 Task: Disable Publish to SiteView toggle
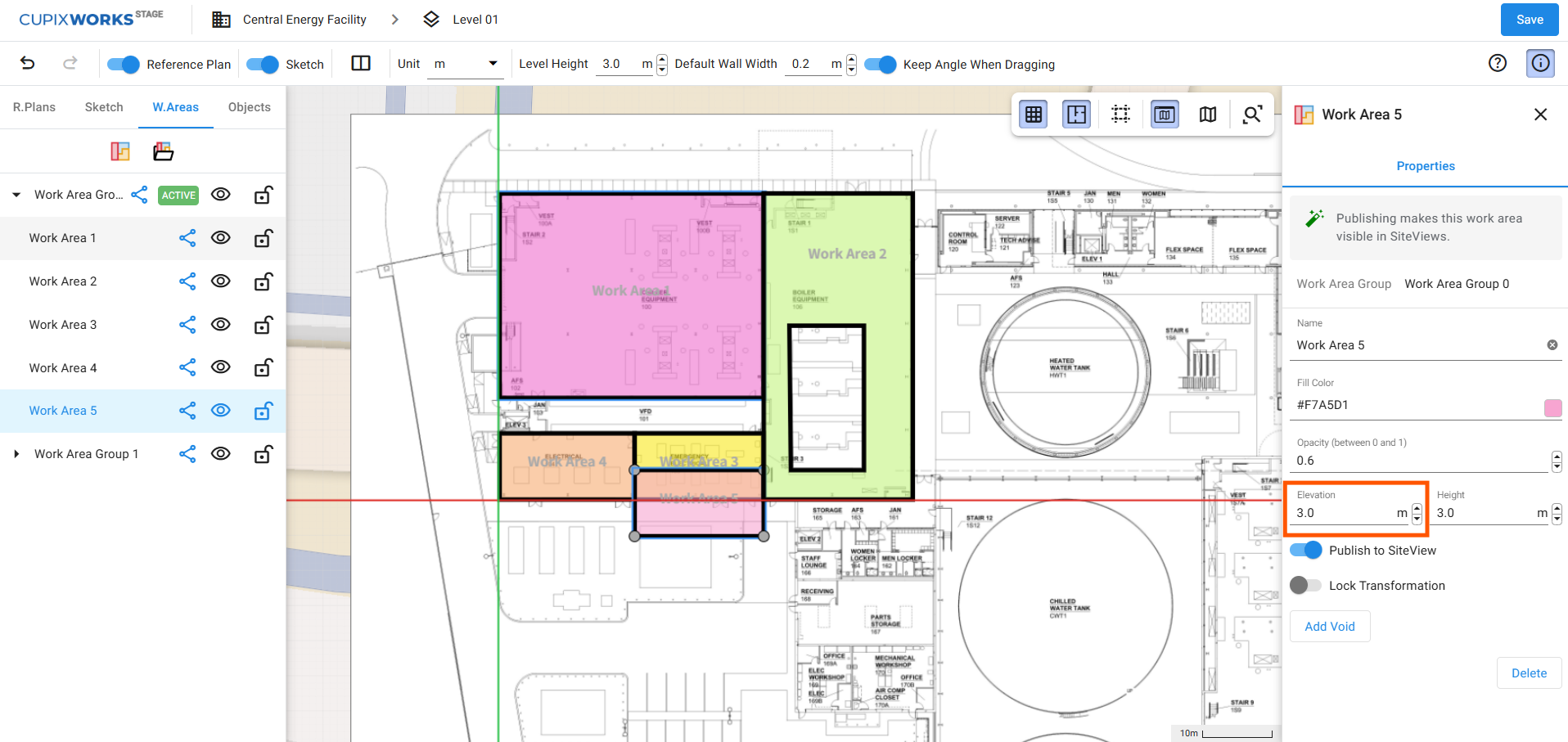[1306, 551]
